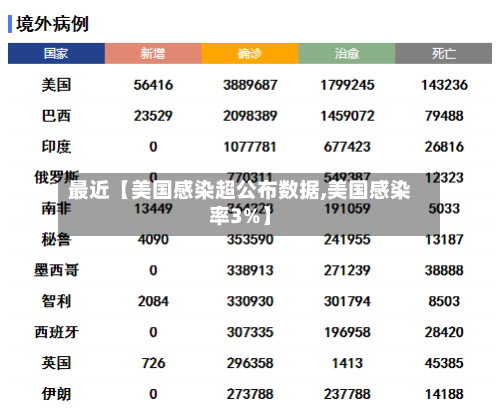This screenshot has height=409, width=500.
Task: Click the country name 秘鲁
Action: pyautogui.click(x=56, y=240)
